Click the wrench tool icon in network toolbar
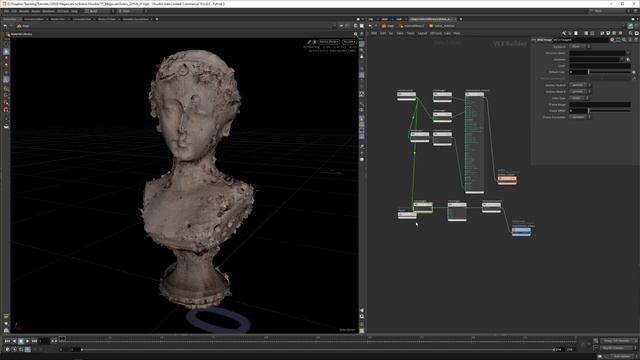This screenshot has width=640, height=360. pyautogui.click(x=564, y=33)
